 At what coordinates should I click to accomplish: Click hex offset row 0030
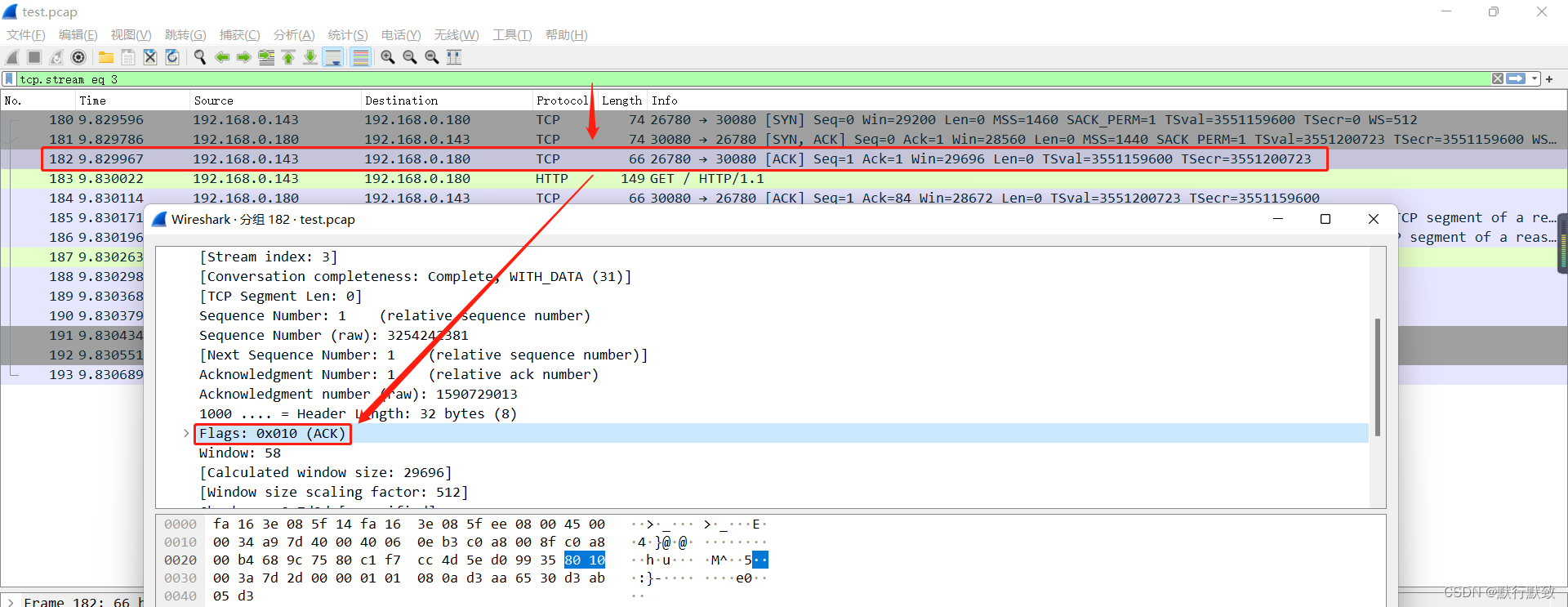180,578
